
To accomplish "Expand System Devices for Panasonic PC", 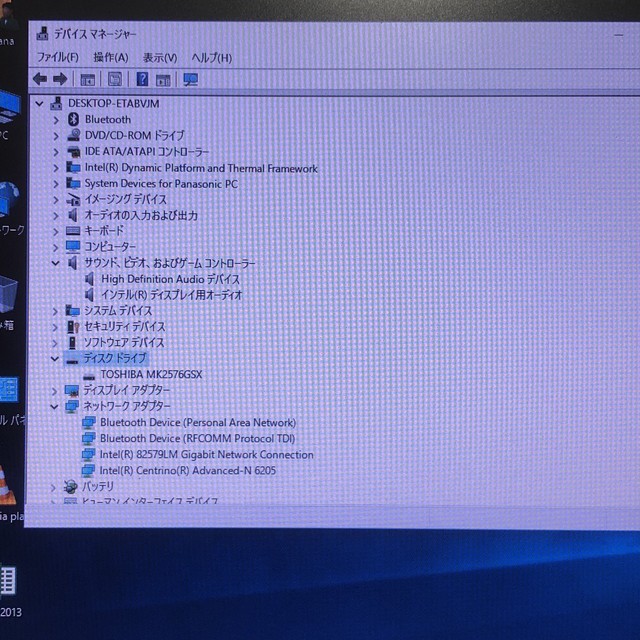I will click(56, 184).
